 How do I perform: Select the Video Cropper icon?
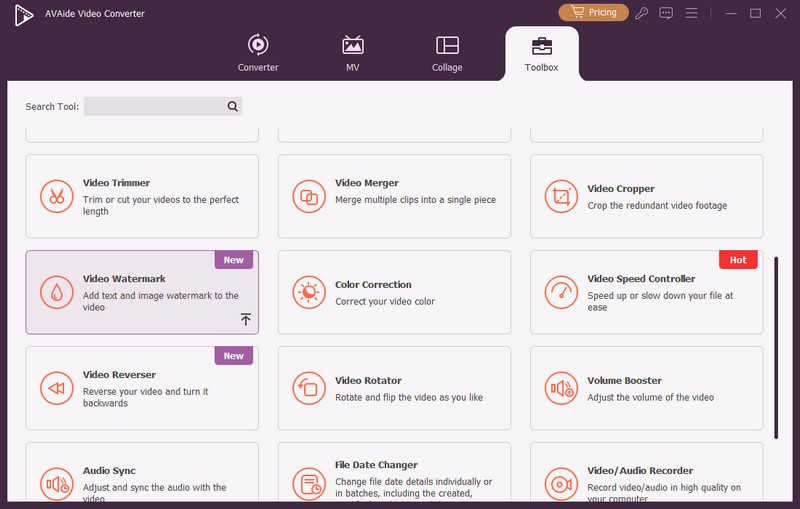coord(560,196)
